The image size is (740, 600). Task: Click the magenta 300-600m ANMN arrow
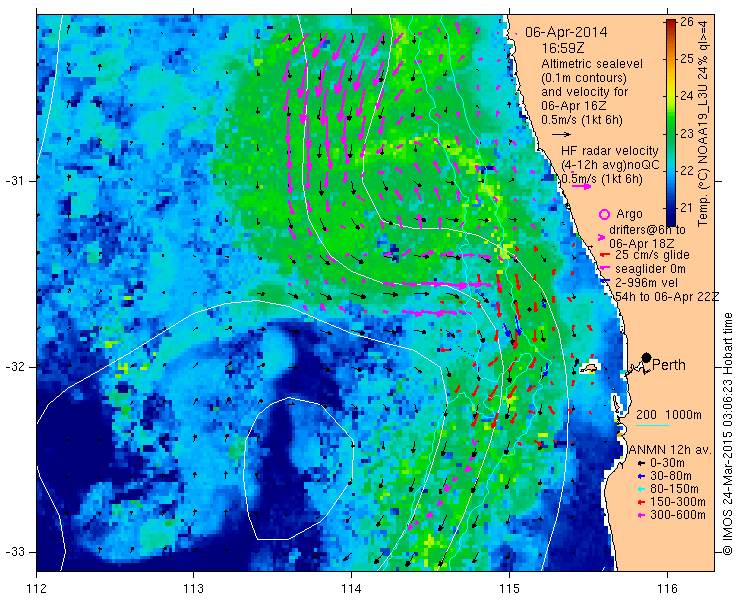coord(641,515)
